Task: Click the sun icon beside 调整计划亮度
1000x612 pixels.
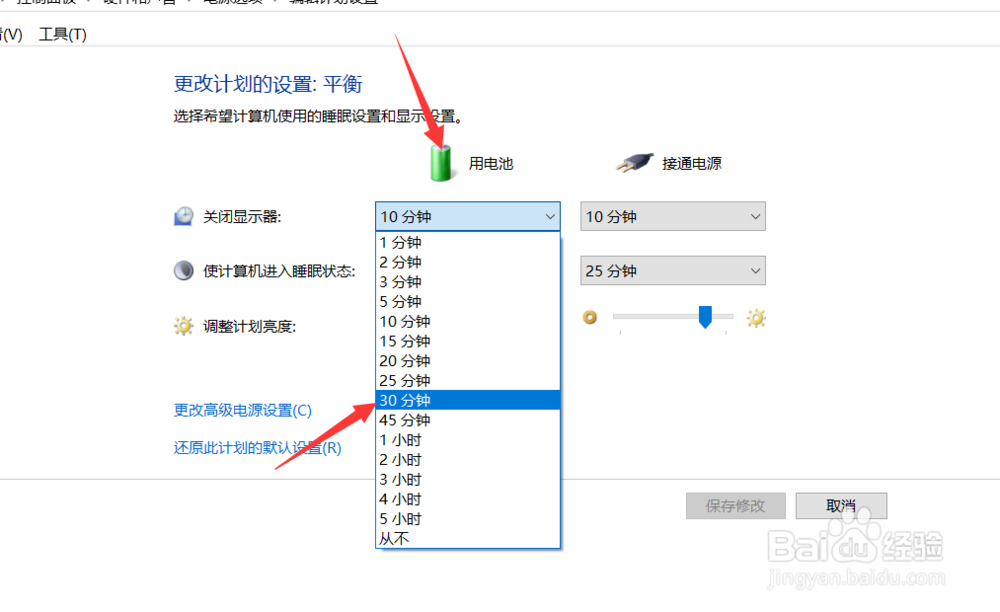Action: click(184, 325)
